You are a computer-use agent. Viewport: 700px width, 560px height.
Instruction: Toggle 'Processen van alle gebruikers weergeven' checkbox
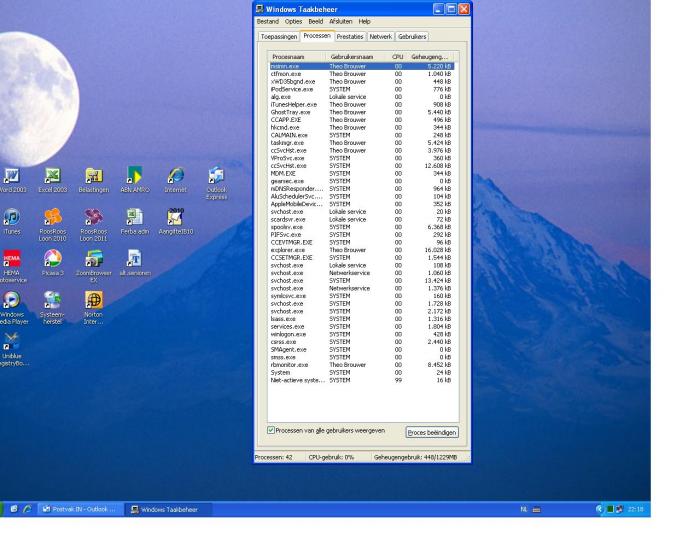(273, 431)
